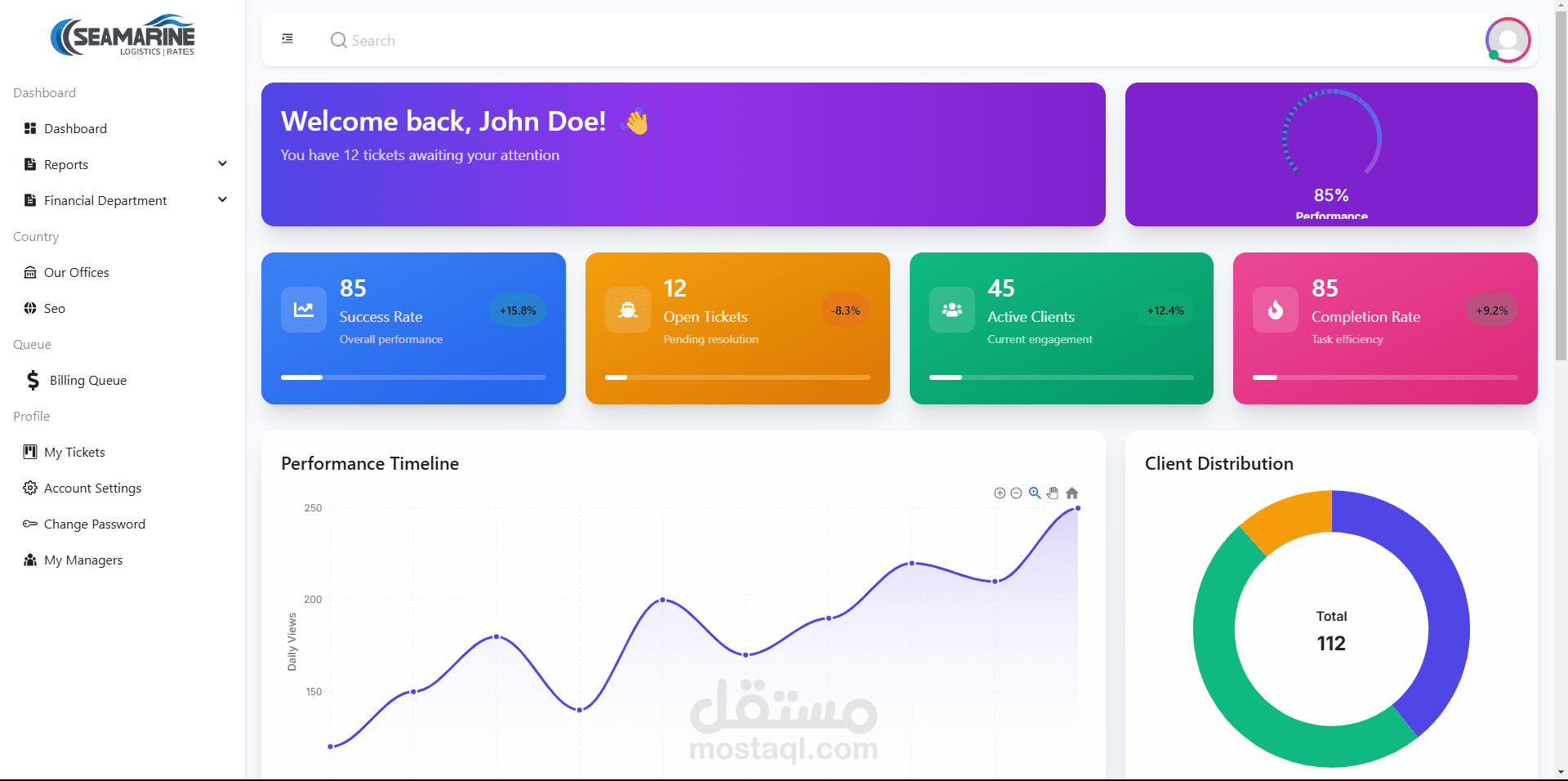Click the Billing Queue dollar icon

coord(33,380)
